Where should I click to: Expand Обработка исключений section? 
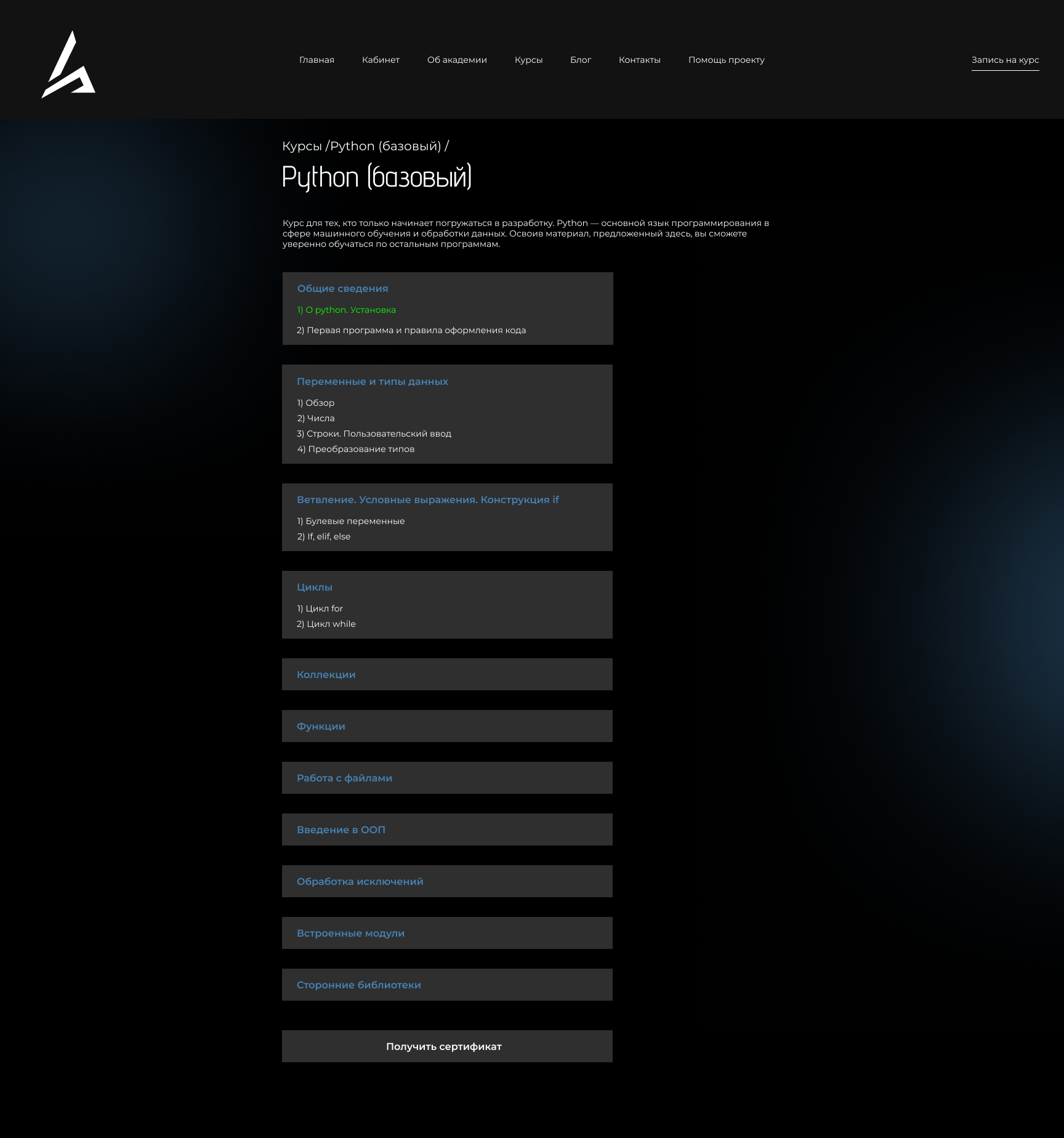[447, 881]
